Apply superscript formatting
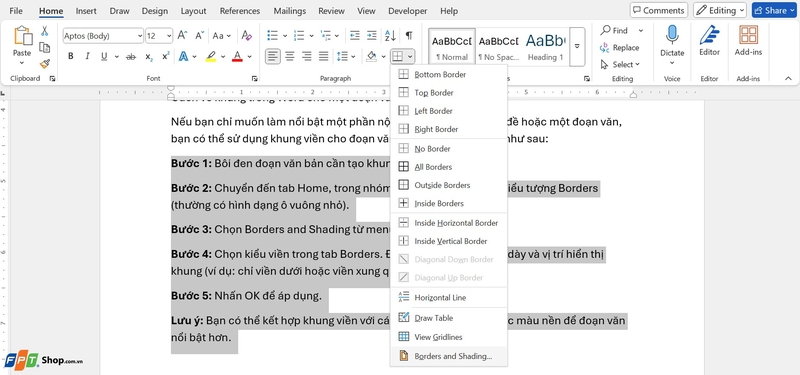Screen dimensions: 800x375 165,57
